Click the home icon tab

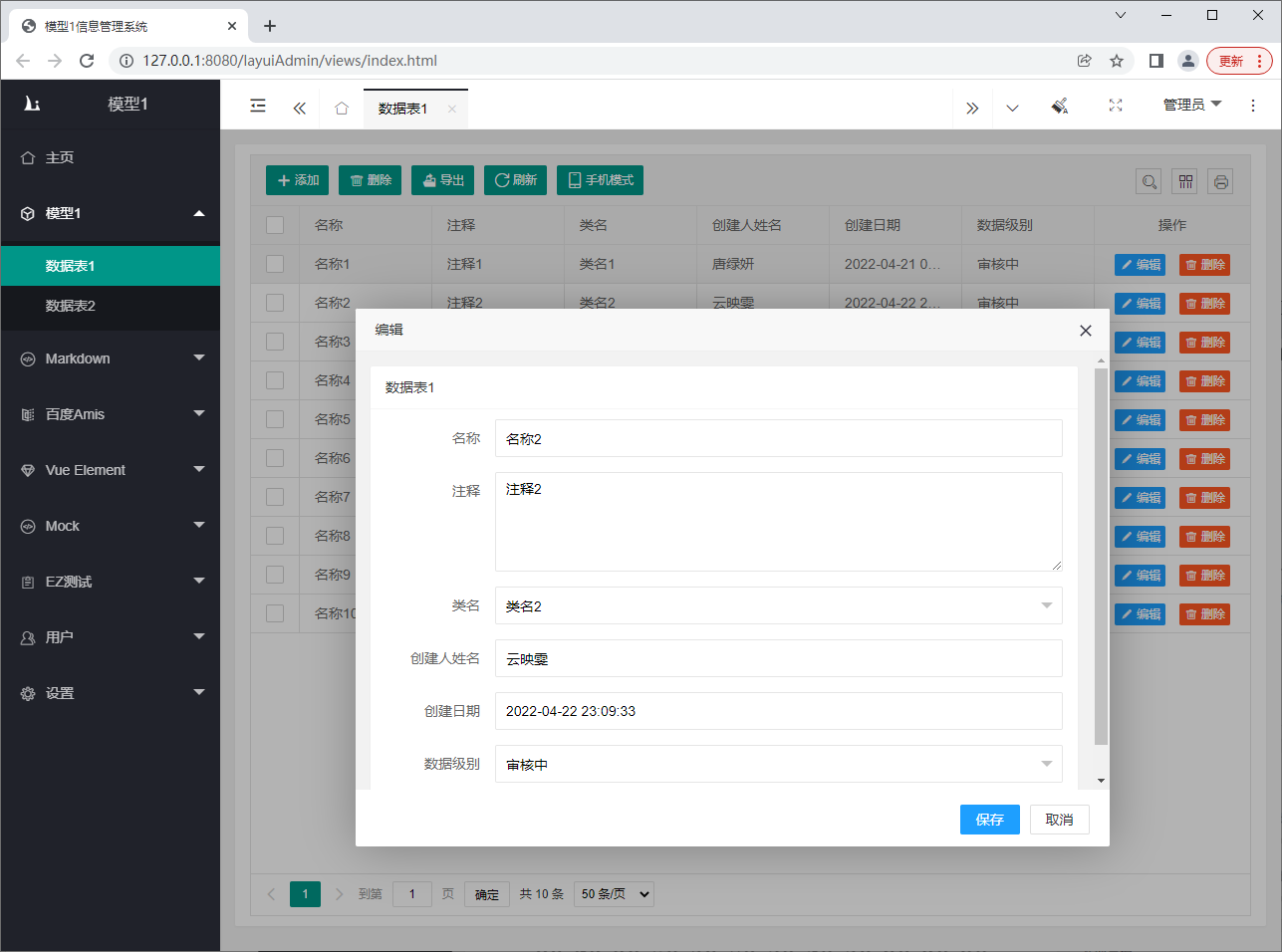342,109
